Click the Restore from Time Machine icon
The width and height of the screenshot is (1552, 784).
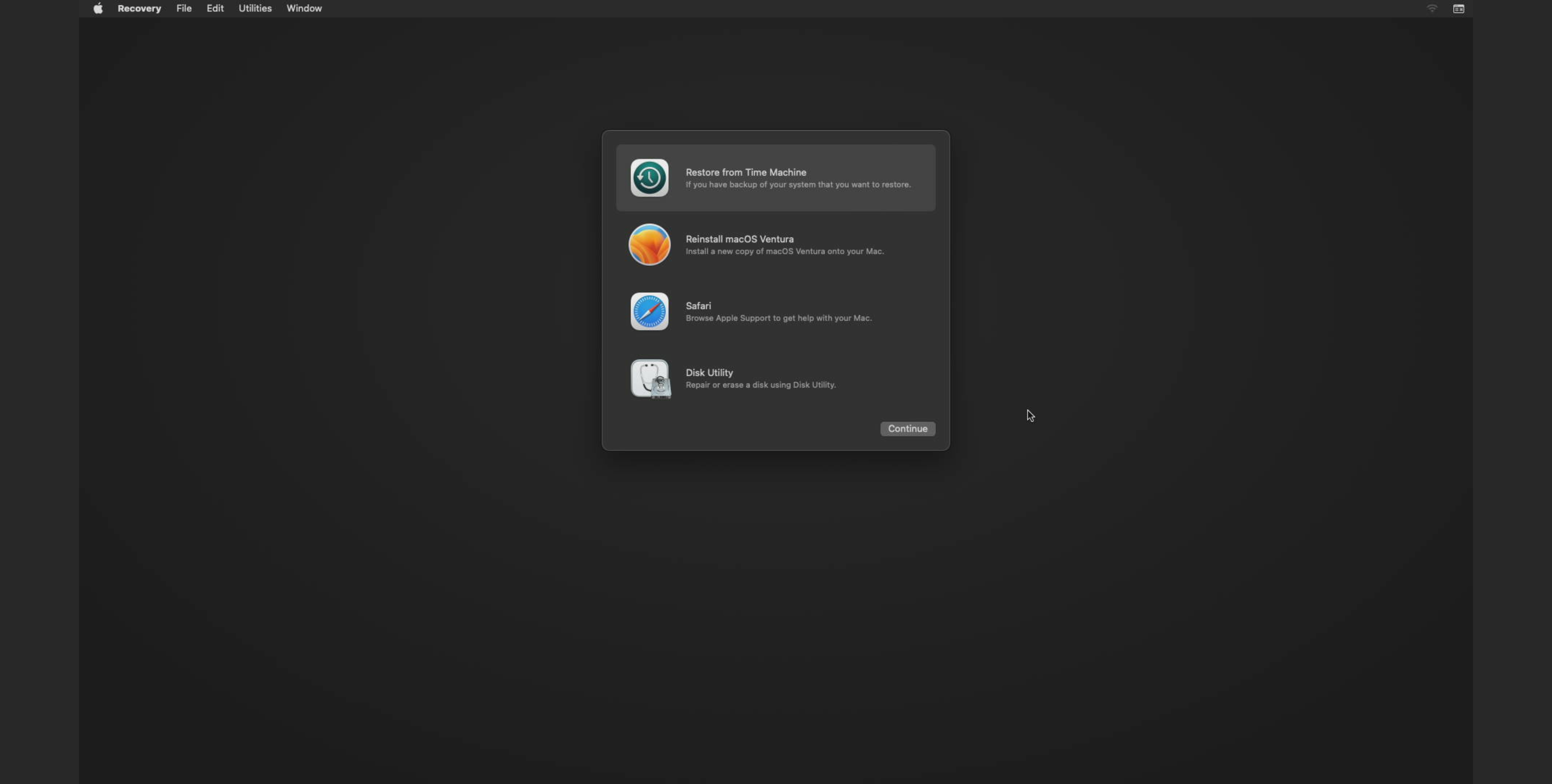649,177
